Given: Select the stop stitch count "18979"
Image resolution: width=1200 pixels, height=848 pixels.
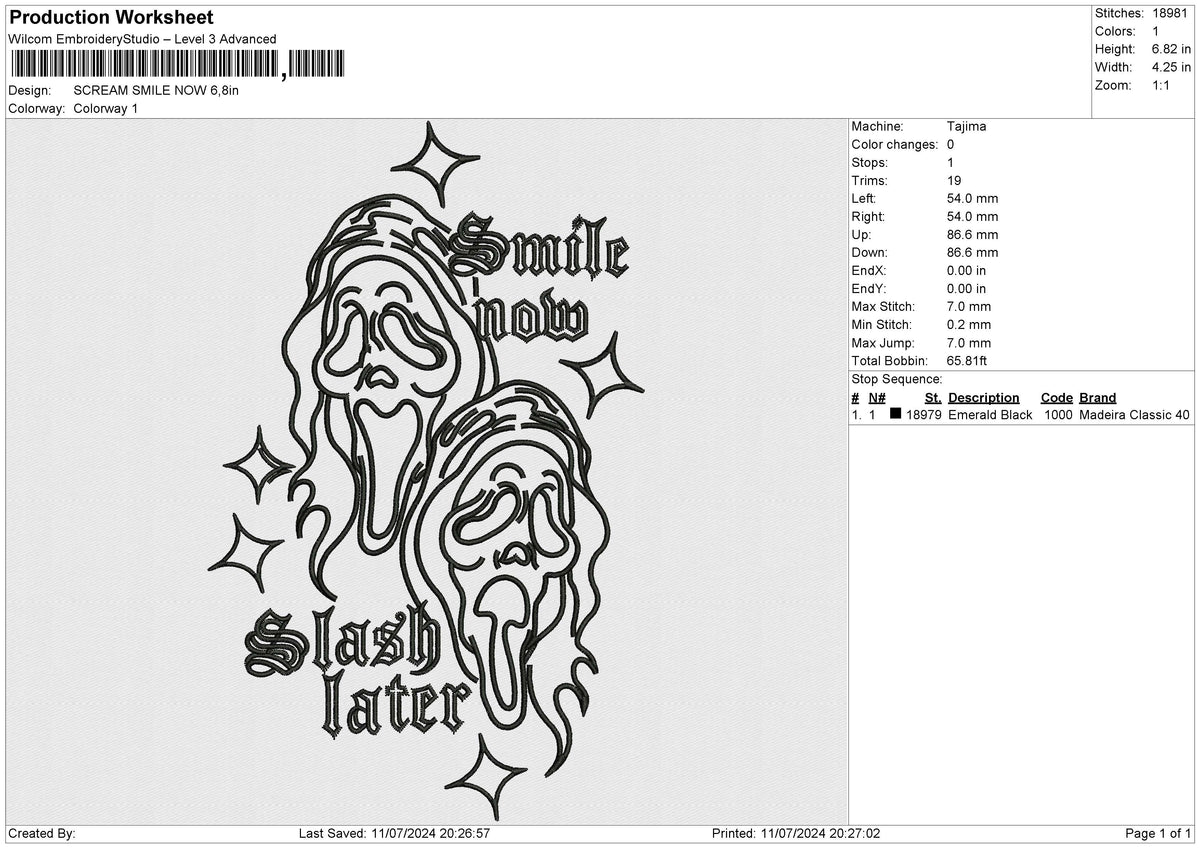Looking at the screenshot, I should (923, 415).
